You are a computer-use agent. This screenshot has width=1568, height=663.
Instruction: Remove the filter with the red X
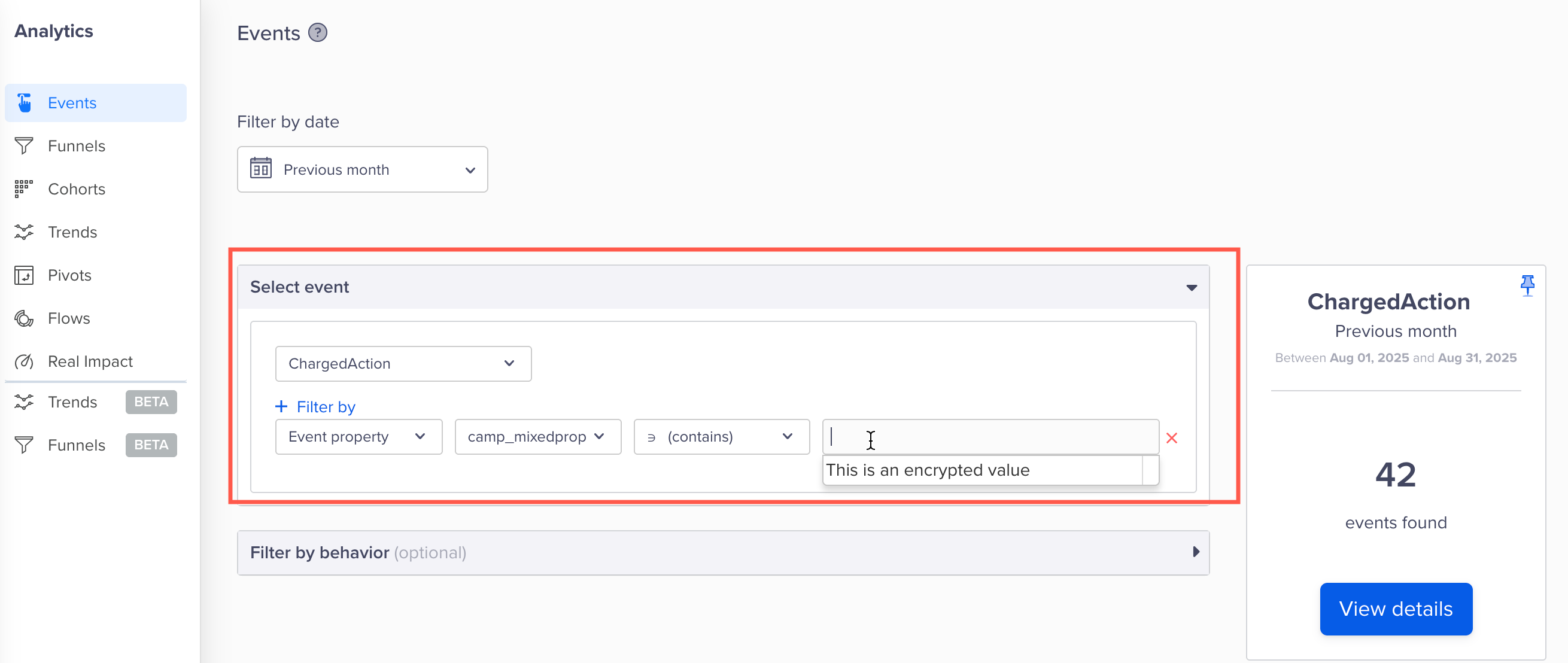point(1172,437)
